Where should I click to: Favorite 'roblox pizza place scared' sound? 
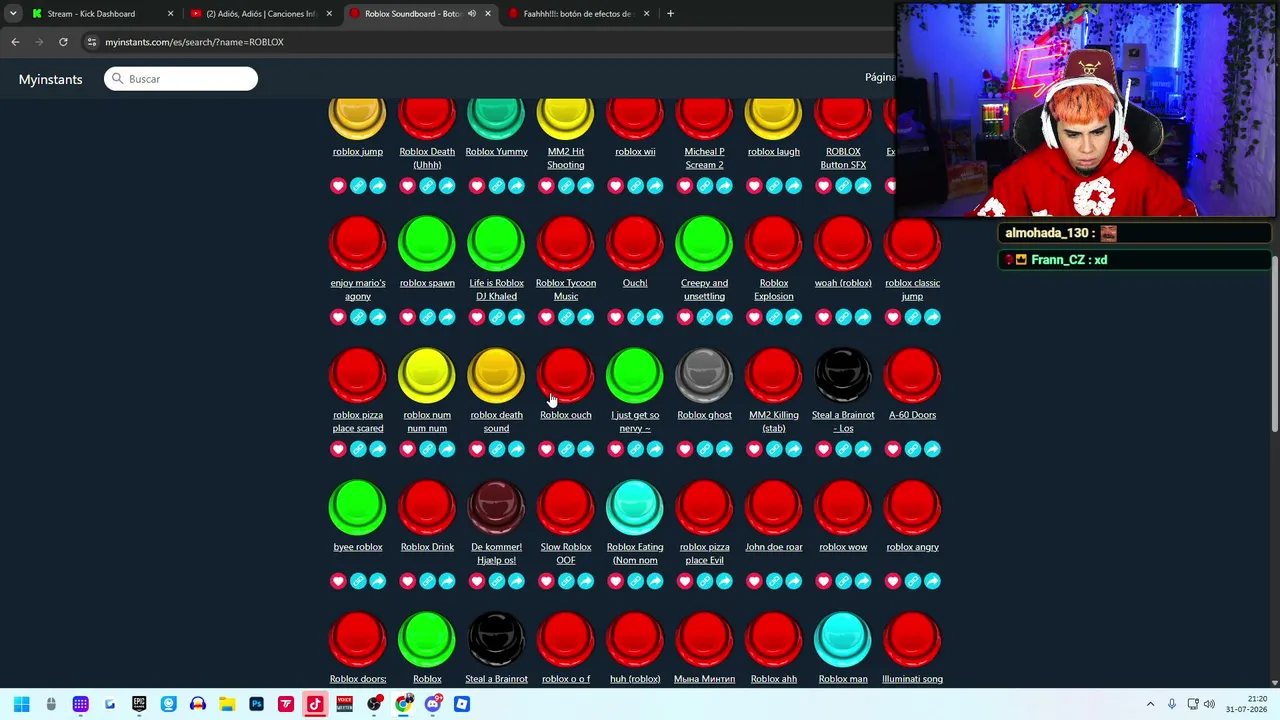click(x=338, y=449)
